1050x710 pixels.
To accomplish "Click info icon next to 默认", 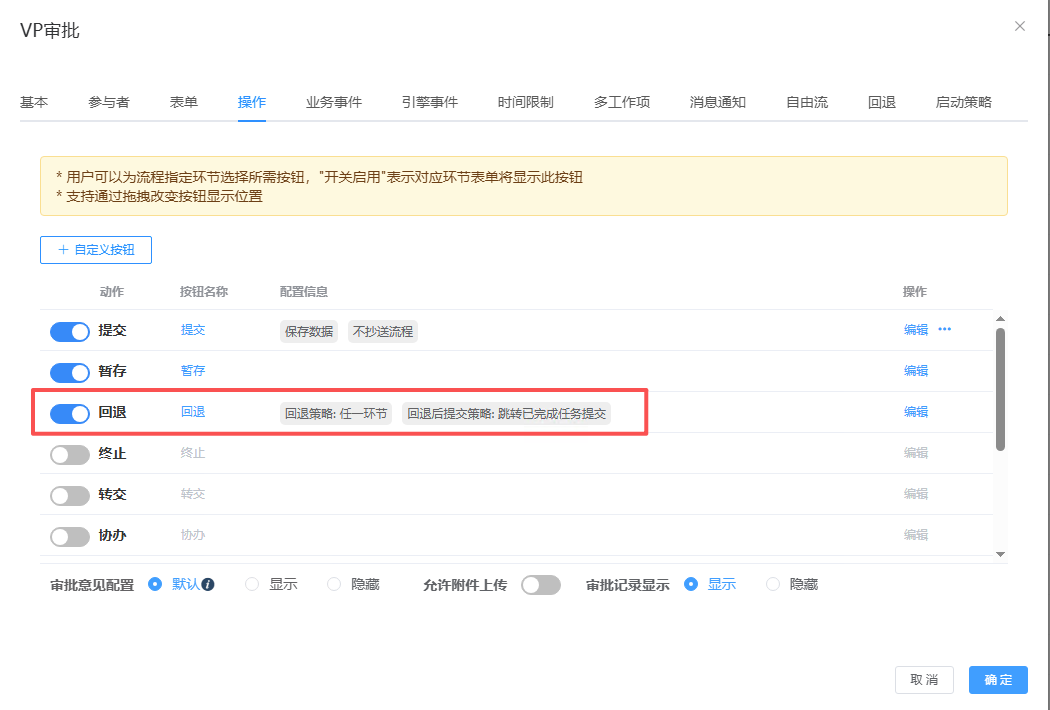I will tap(208, 584).
